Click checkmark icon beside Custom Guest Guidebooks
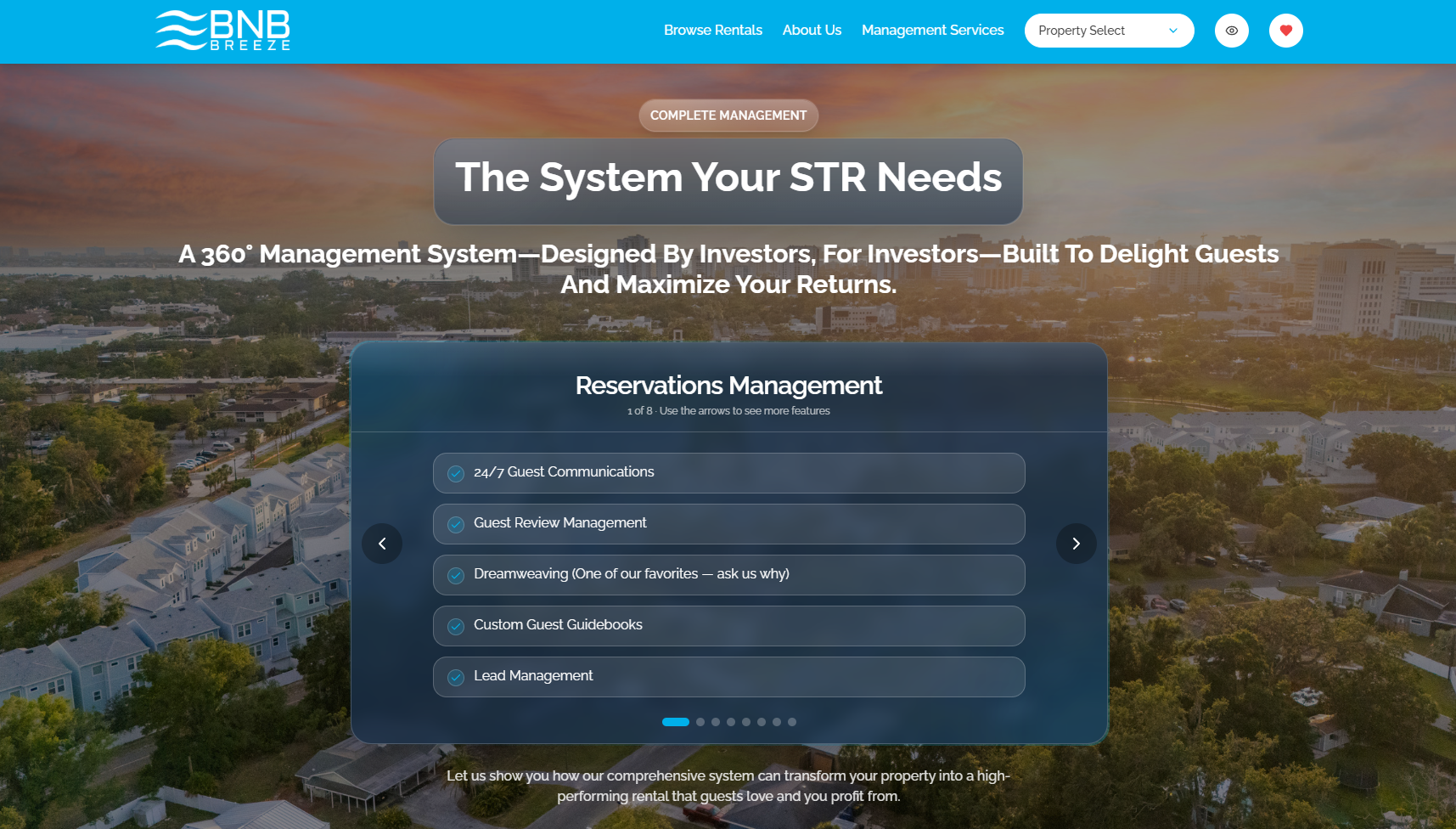This screenshot has width=1456, height=829. [456, 626]
